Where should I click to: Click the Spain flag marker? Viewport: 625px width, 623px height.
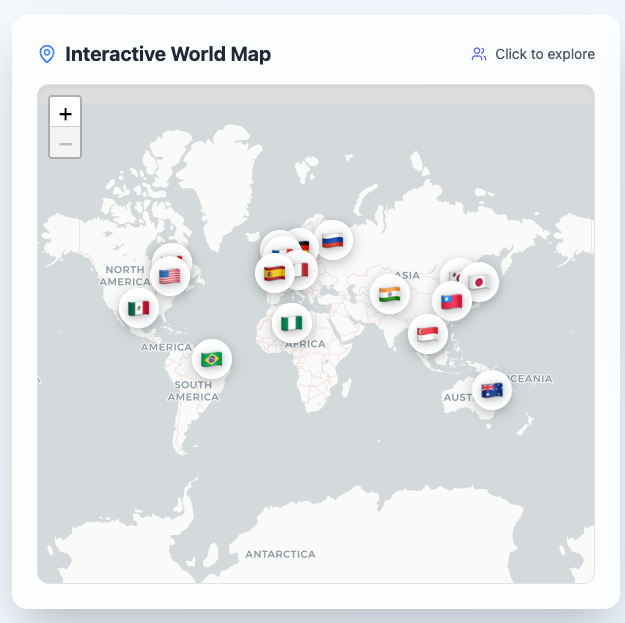275,273
